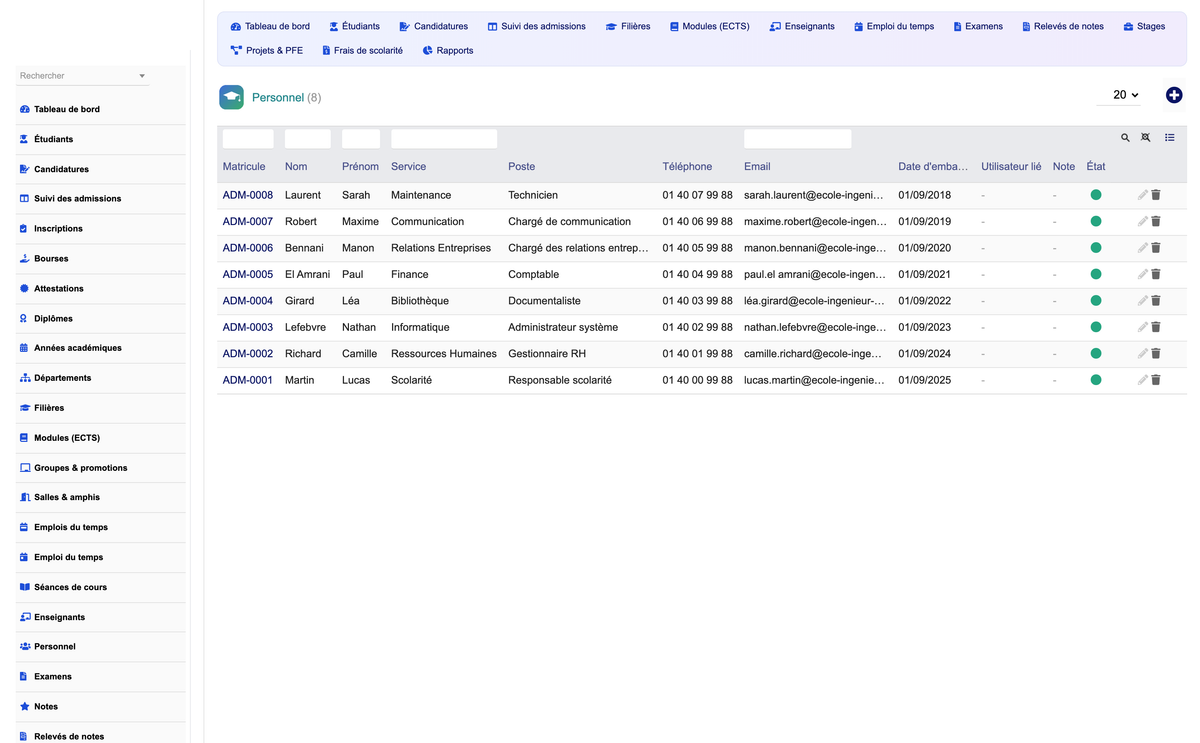
Task: Click the Email filter input field
Action: (798, 139)
